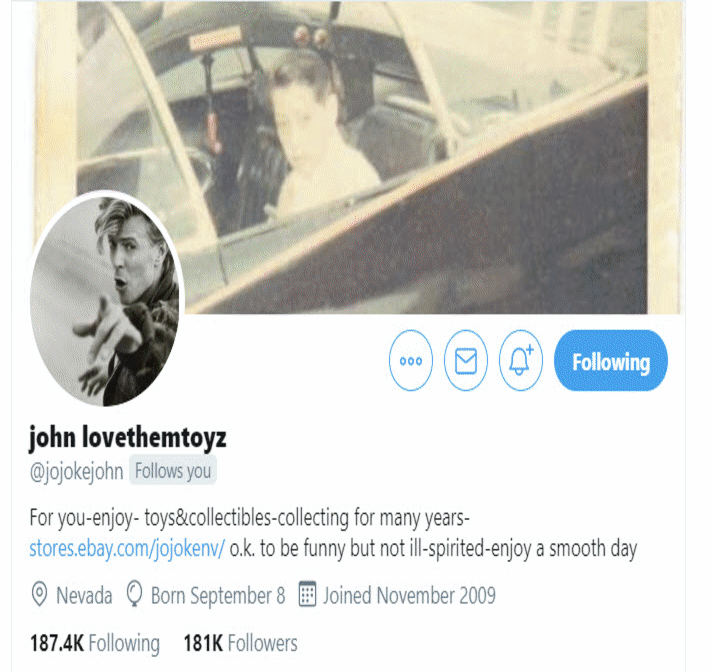Click the balloon birthday icon
Image resolution: width=712 pixels, height=672 pixels.
pos(134,594)
